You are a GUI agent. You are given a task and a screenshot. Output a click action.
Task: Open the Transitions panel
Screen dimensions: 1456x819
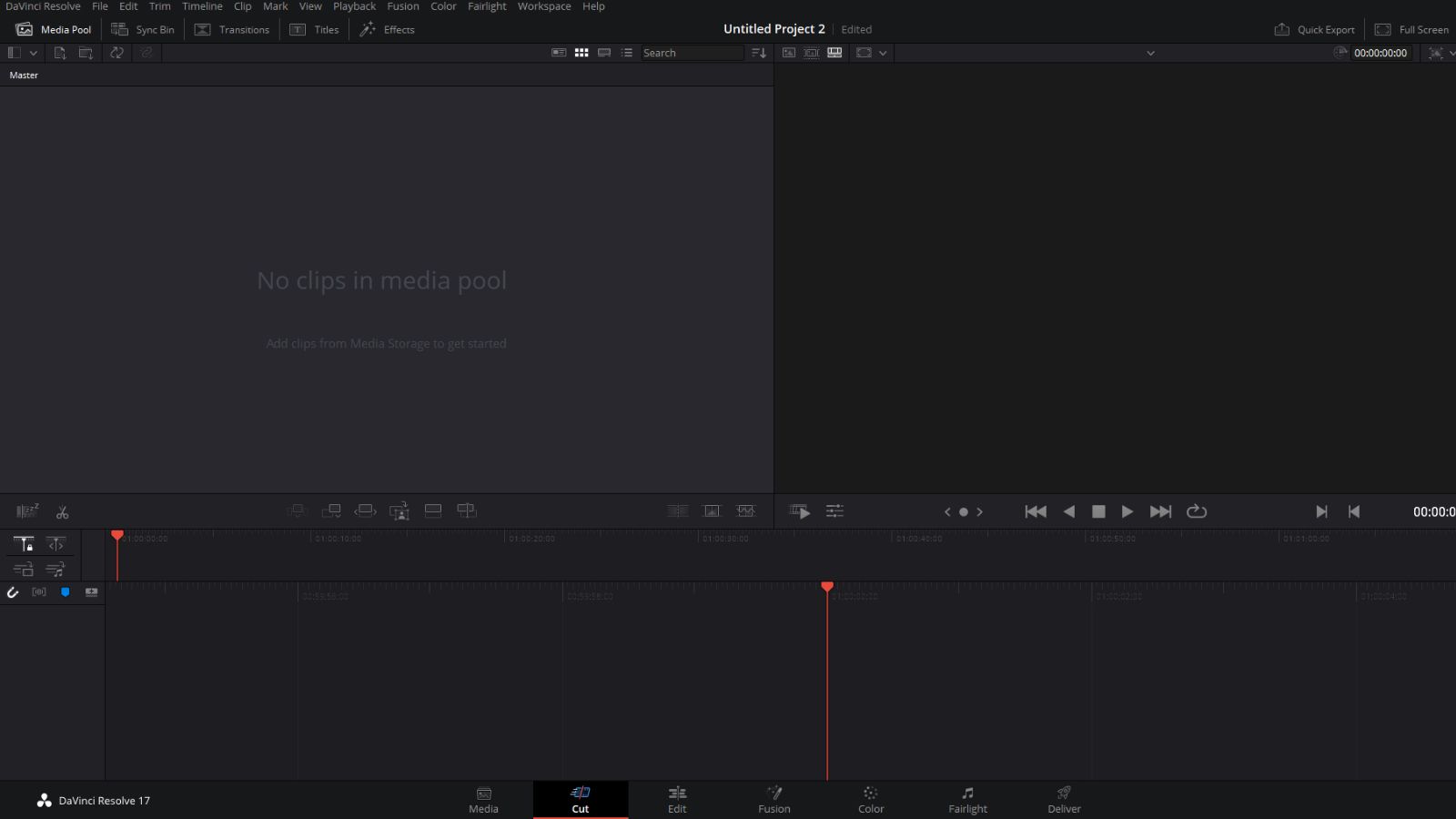pyautogui.click(x=232, y=29)
